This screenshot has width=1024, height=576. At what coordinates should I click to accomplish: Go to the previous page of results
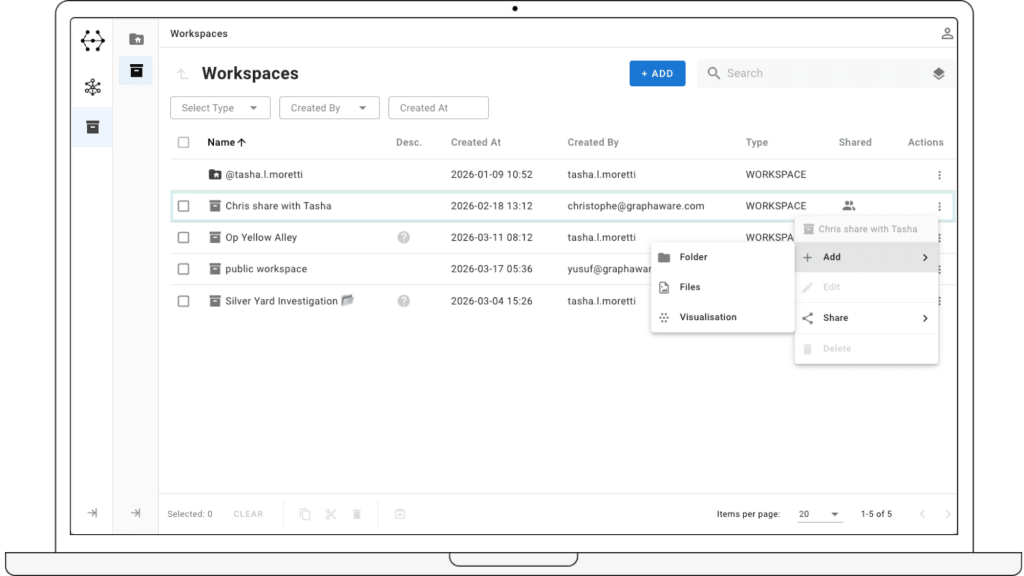[922, 514]
